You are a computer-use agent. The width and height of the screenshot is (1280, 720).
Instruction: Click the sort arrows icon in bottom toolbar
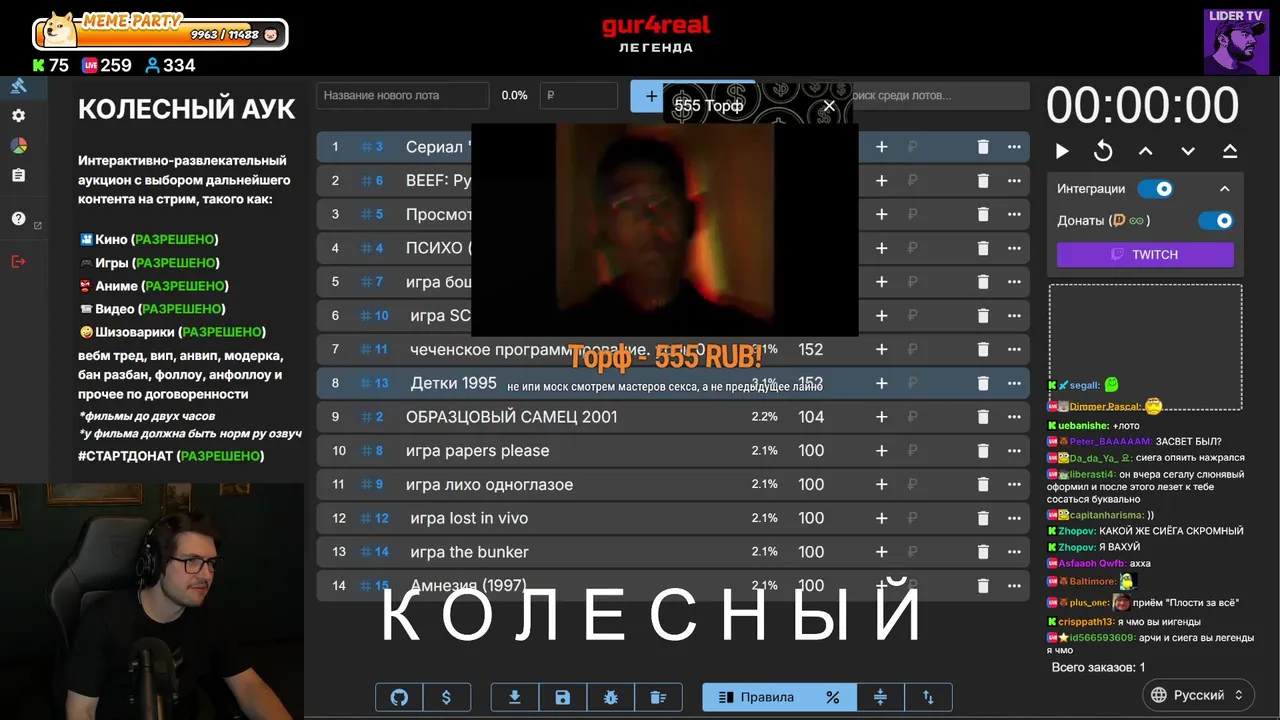[928, 697]
